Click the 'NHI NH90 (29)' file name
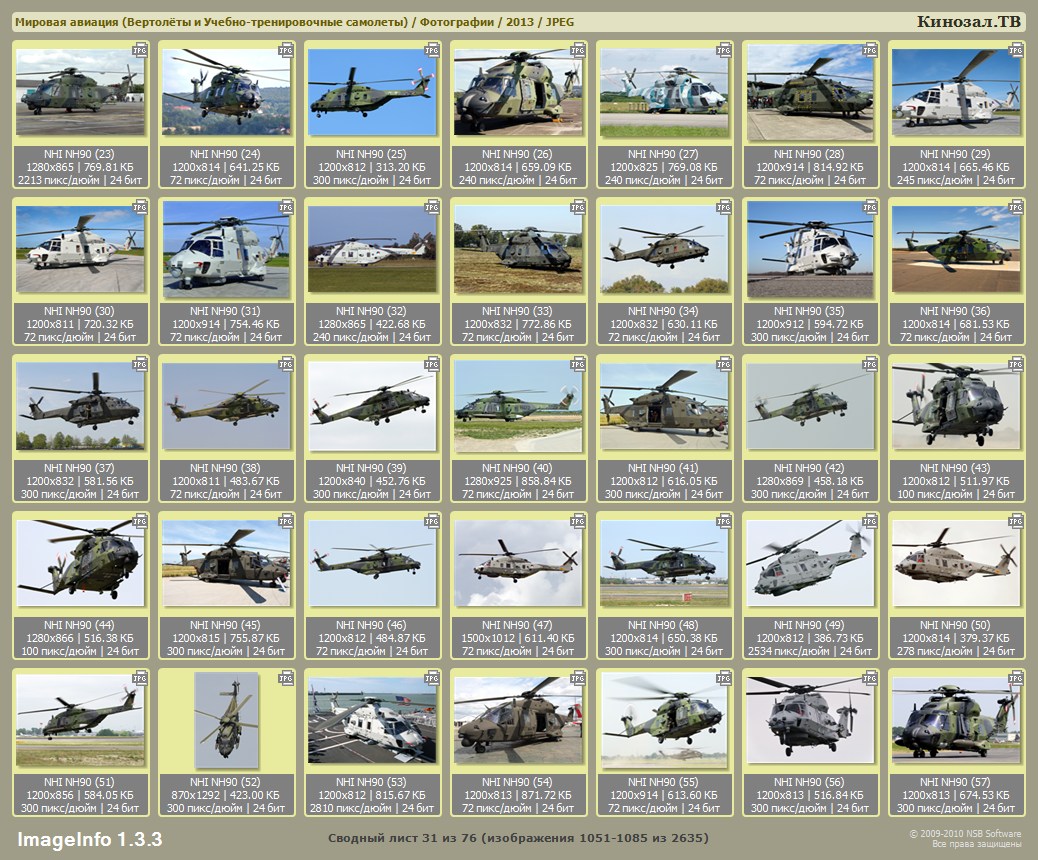The width and height of the screenshot is (1038, 860). point(955,154)
